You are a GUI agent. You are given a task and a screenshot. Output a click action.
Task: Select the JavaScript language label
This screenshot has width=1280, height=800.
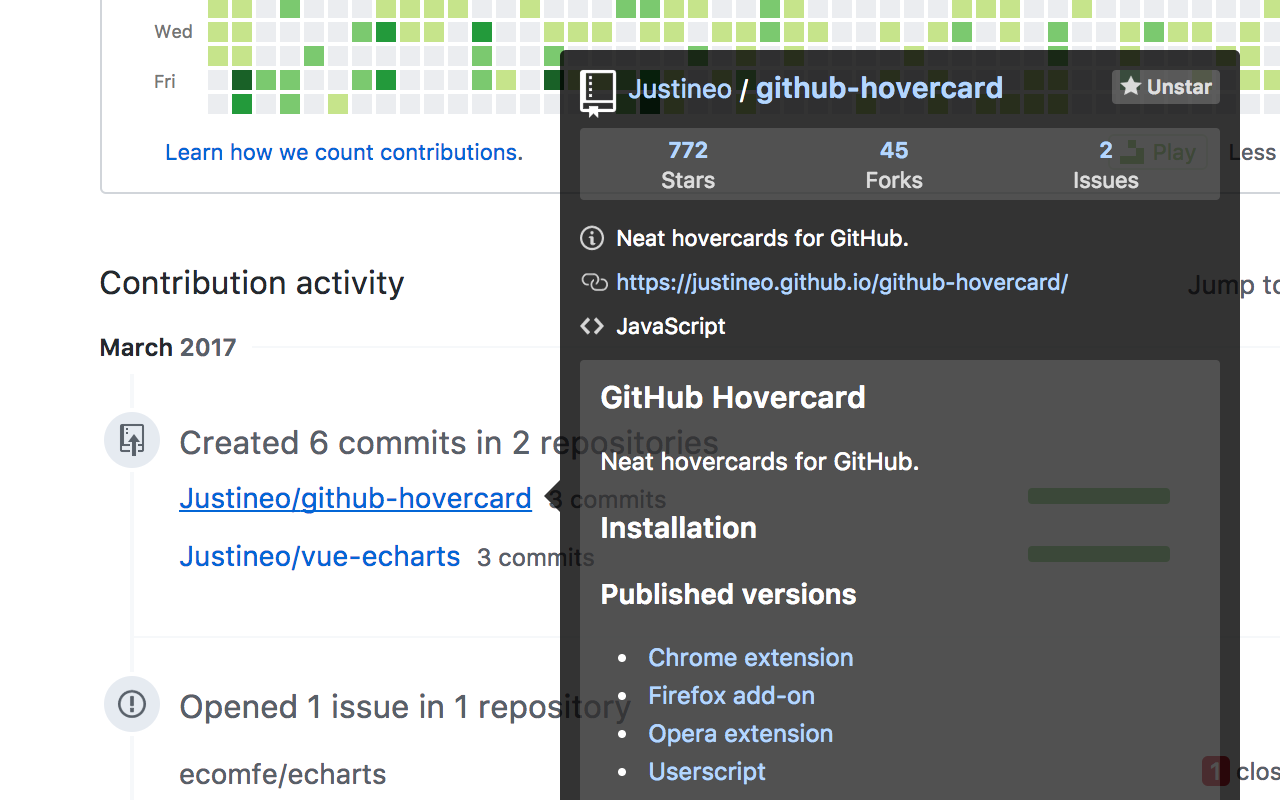click(671, 326)
